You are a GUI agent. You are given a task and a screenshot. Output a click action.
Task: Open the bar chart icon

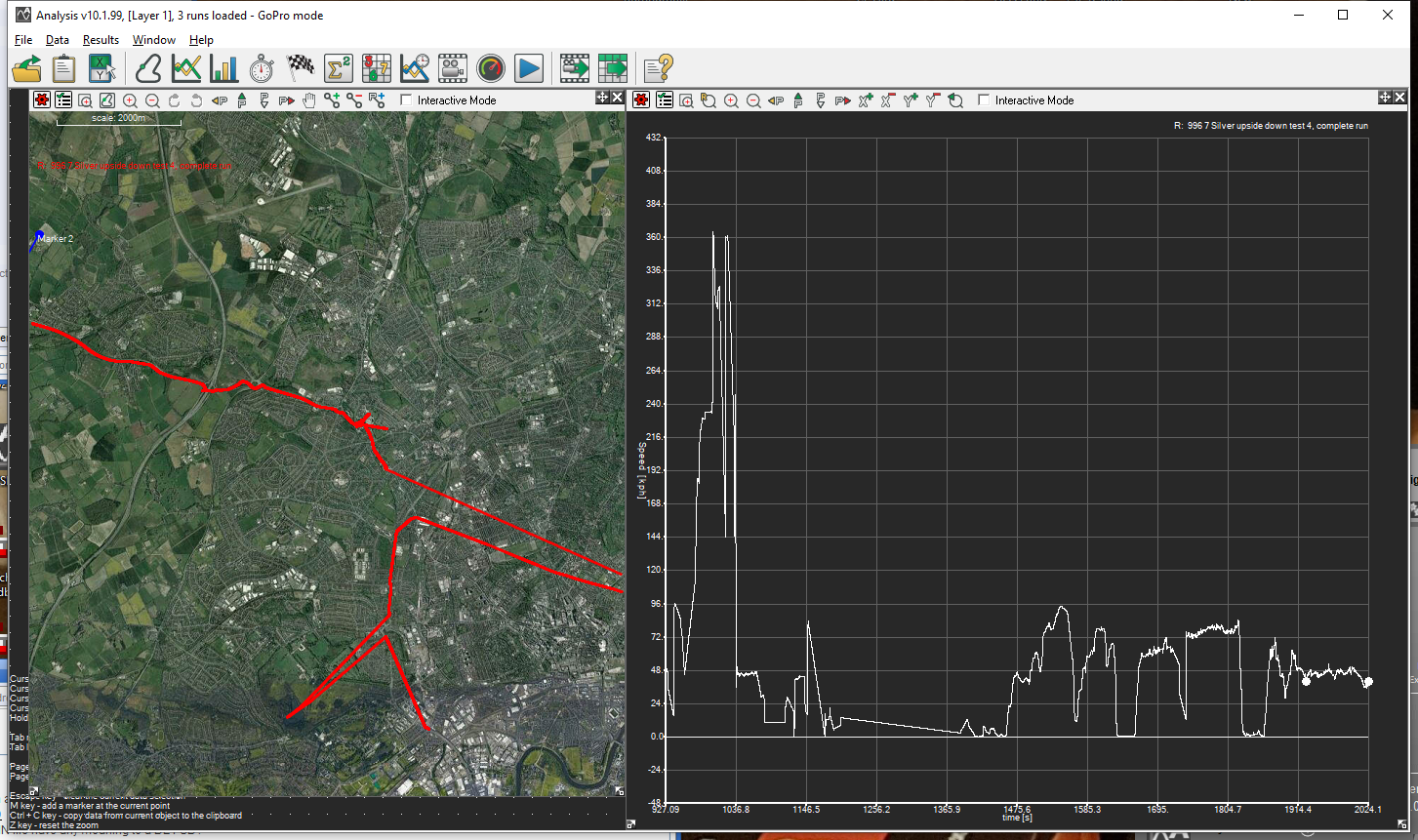coord(223,68)
